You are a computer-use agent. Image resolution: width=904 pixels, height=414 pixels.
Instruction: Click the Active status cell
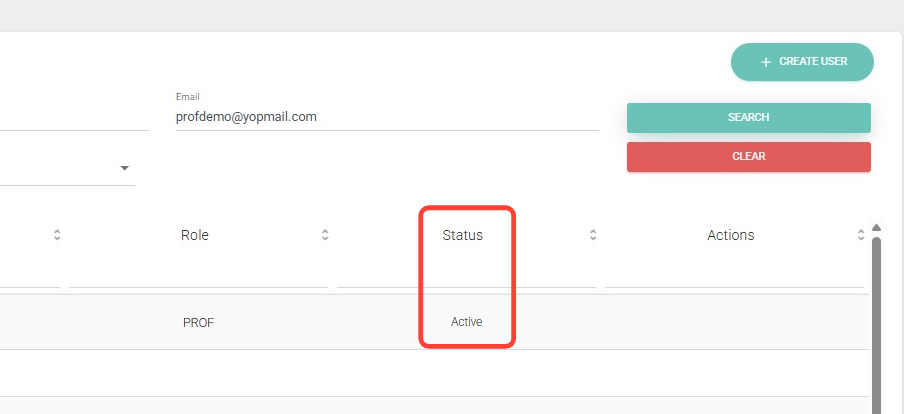click(x=466, y=322)
